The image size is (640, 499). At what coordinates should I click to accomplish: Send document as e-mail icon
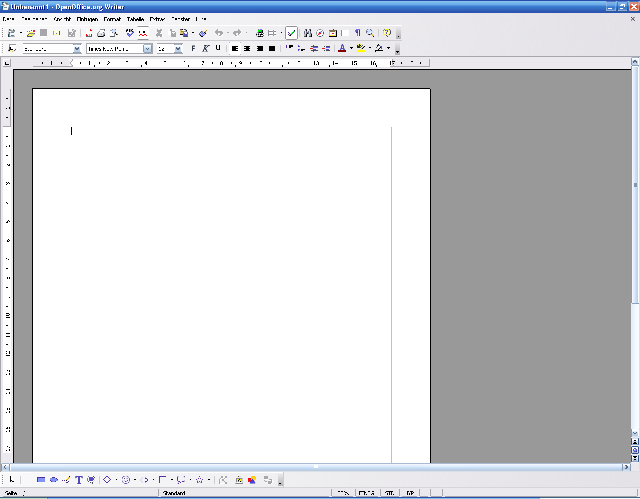click(x=57, y=33)
